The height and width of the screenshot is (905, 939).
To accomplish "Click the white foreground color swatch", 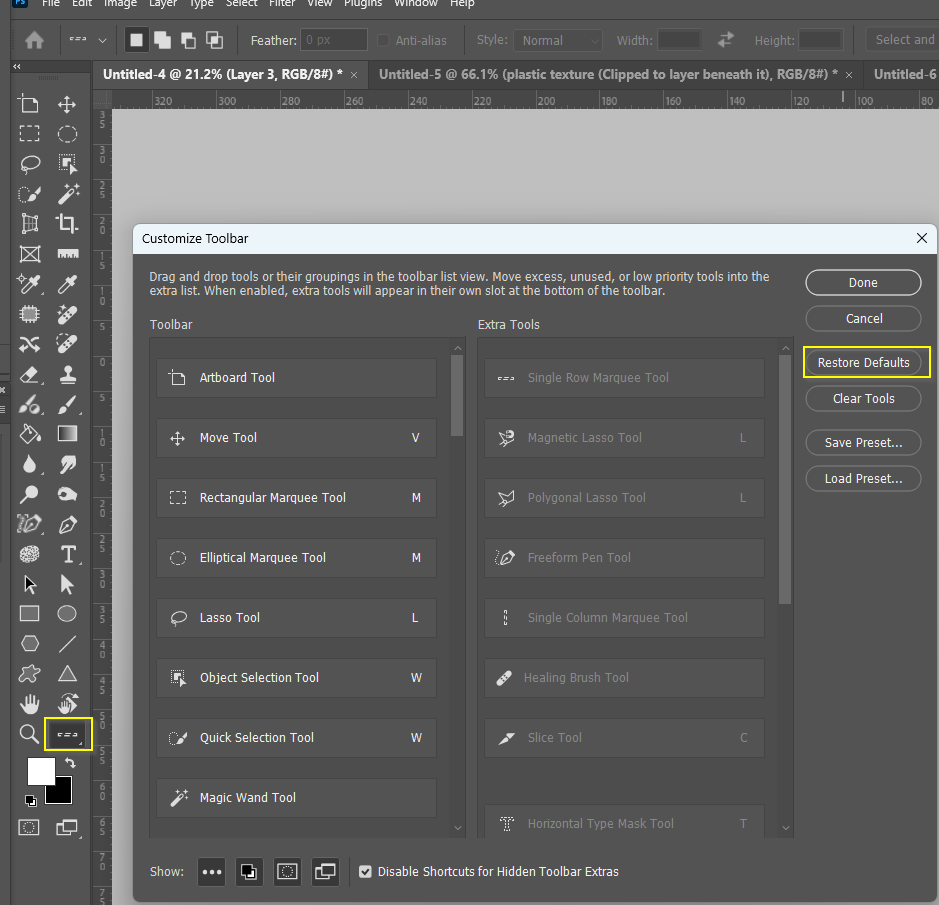I will pyautogui.click(x=40, y=770).
